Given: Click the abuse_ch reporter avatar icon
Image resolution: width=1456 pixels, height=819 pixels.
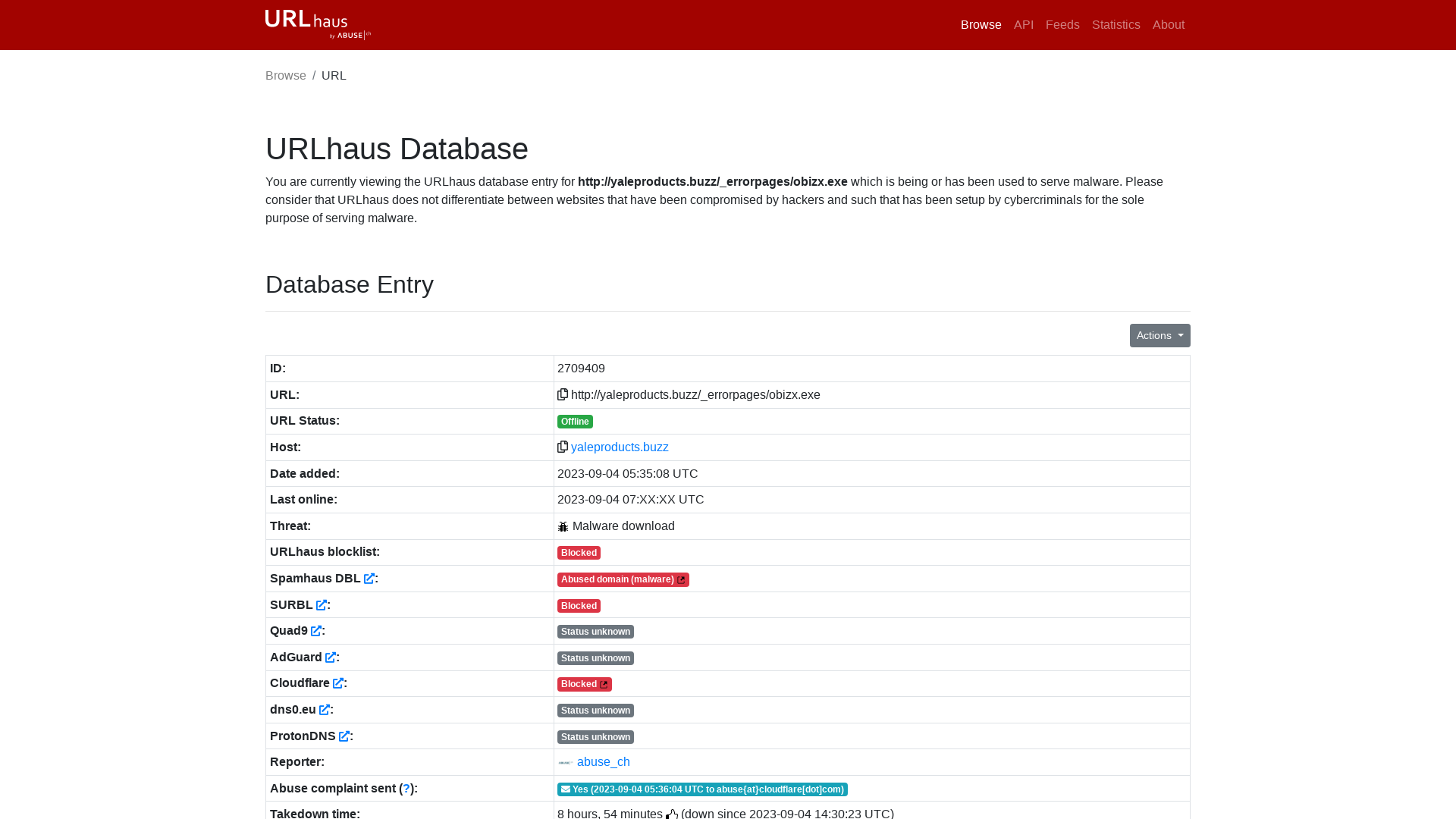Looking at the screenshot, I should point(566,763).
